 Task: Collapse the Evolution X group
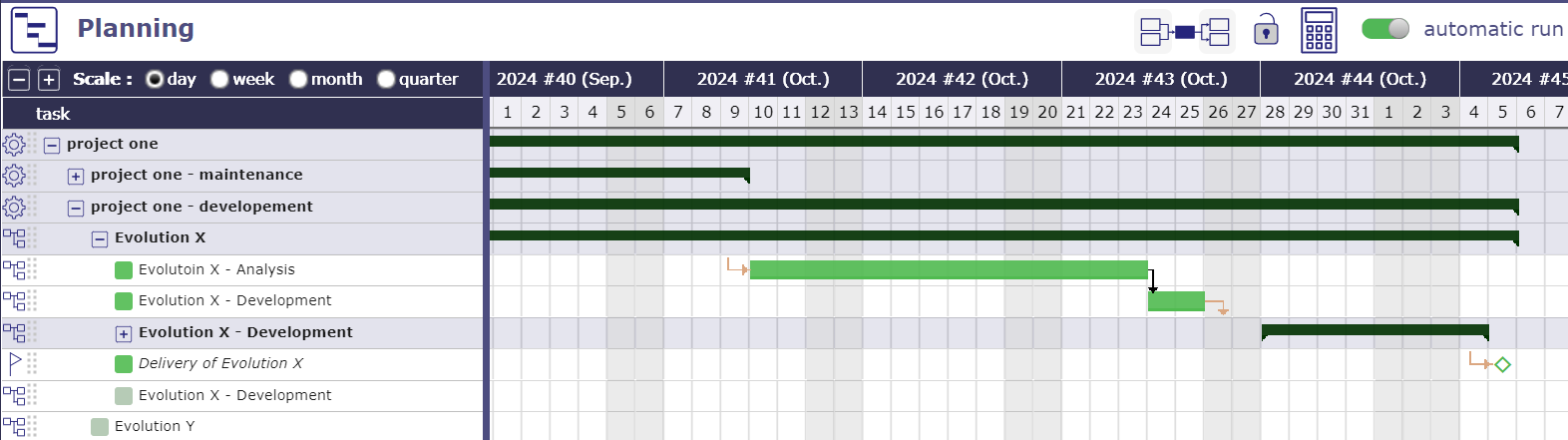click(x=100, y=239)
